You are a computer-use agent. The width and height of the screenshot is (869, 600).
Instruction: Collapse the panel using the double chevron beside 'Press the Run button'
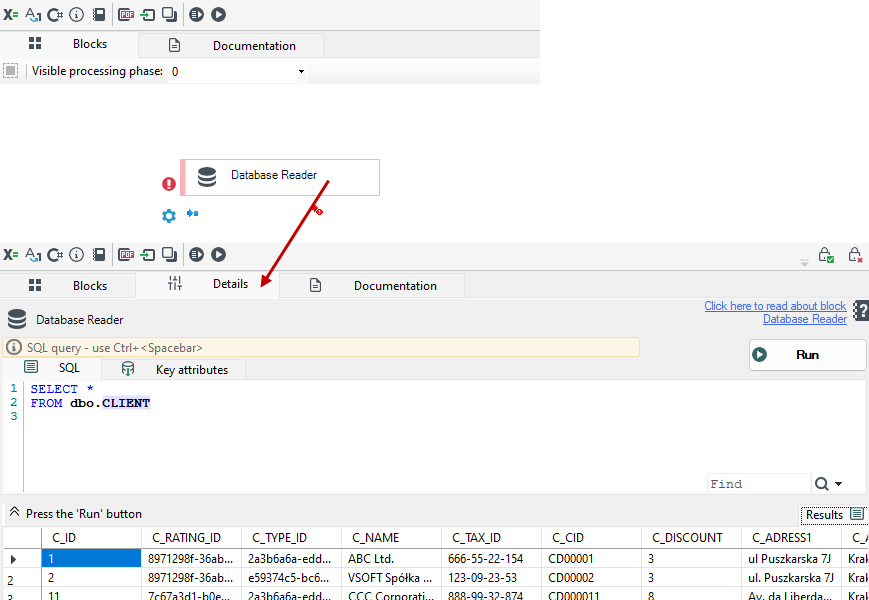(x=14, y=512)
